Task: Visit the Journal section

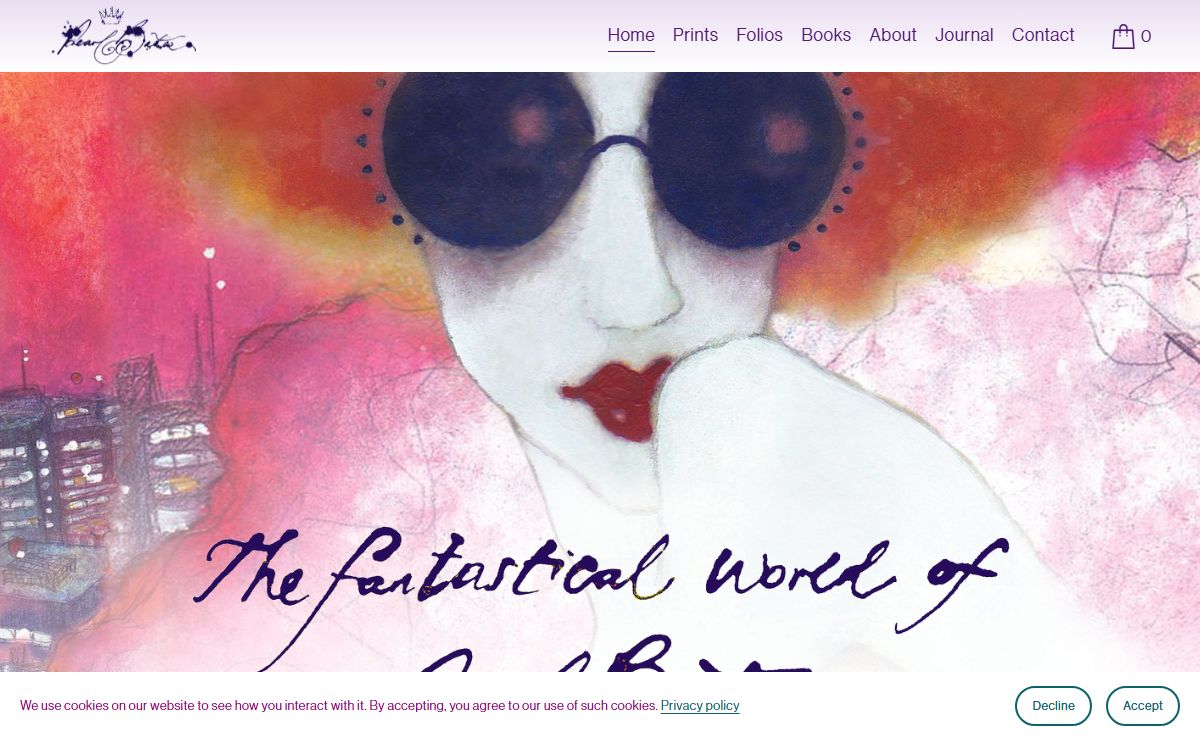Action: point(964,35)
